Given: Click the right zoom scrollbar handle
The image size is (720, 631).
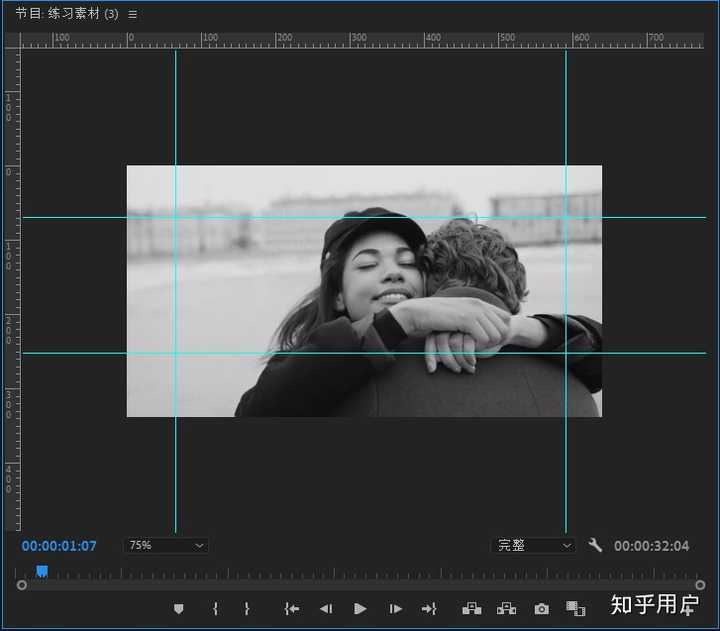Looking at the screenshot, I should click(x=700, y=585).
